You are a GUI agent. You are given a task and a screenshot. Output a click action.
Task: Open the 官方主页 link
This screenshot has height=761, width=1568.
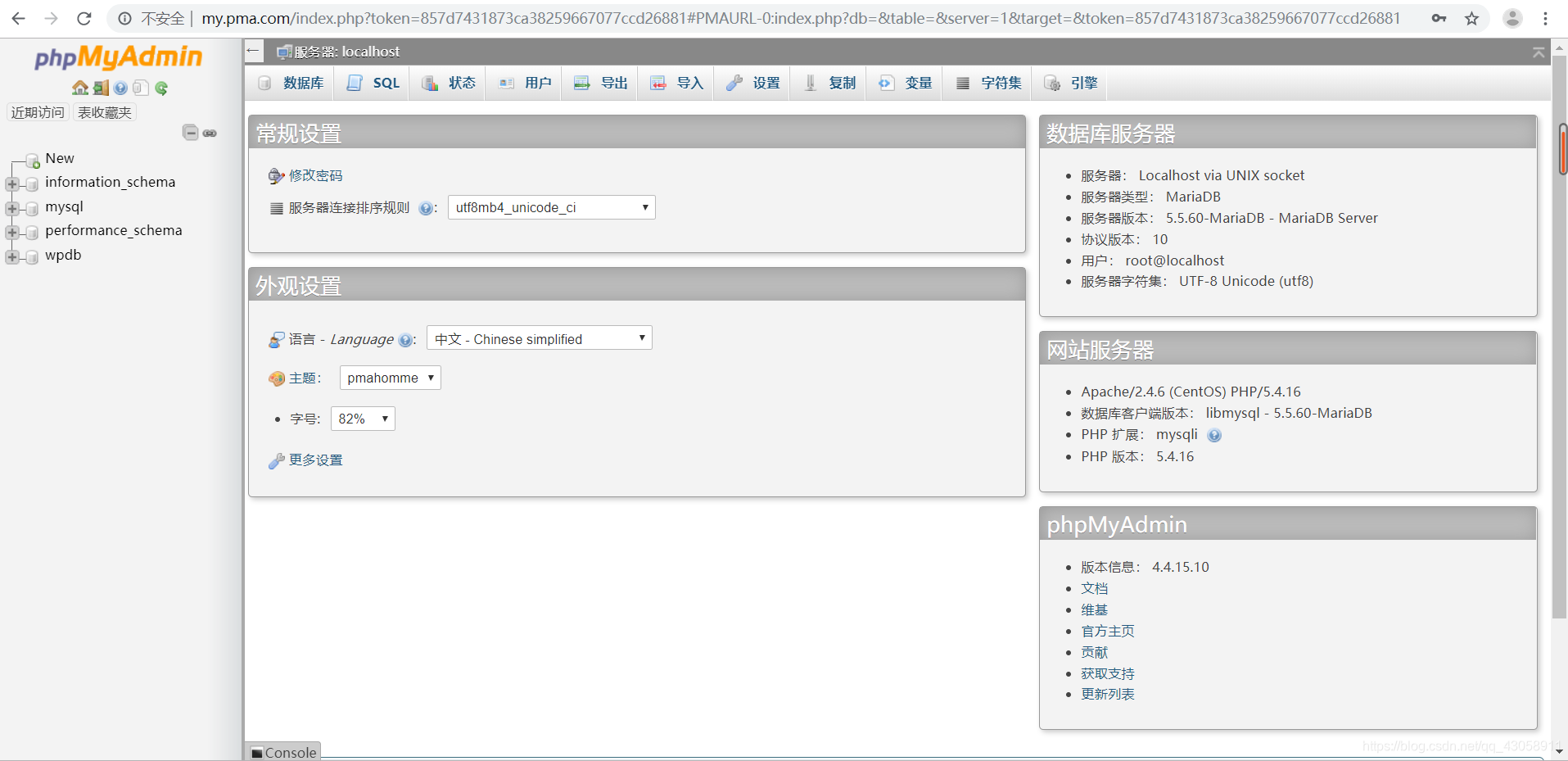pyautogui.click(x=1108, y=631)
